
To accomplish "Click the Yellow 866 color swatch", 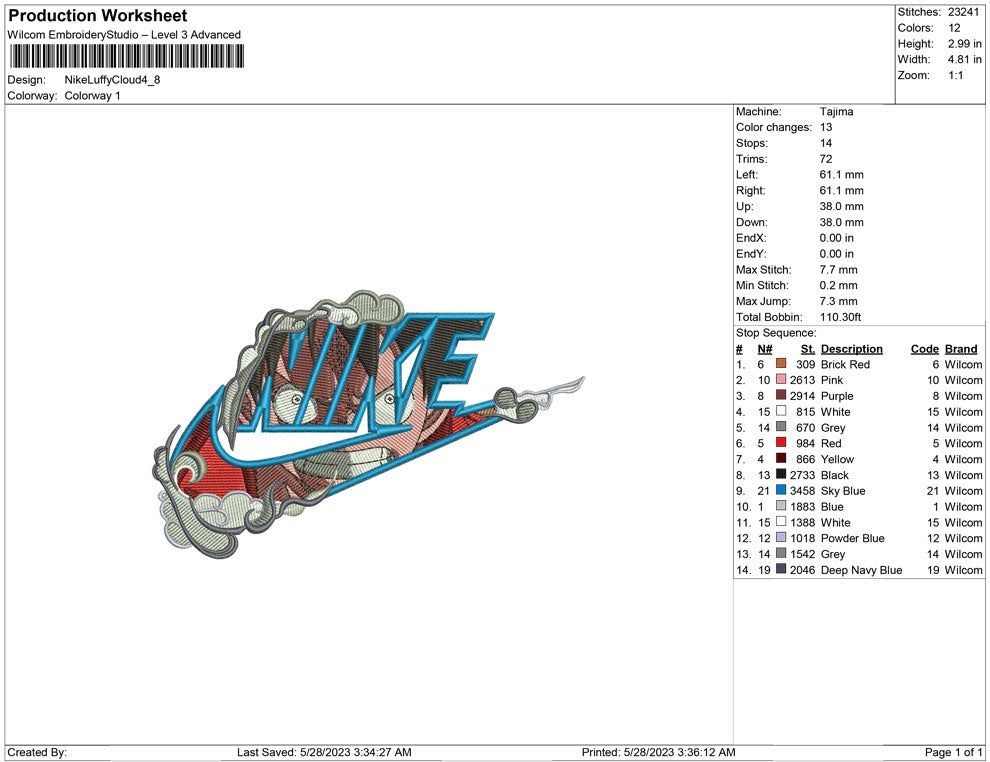I will (781, 458).
